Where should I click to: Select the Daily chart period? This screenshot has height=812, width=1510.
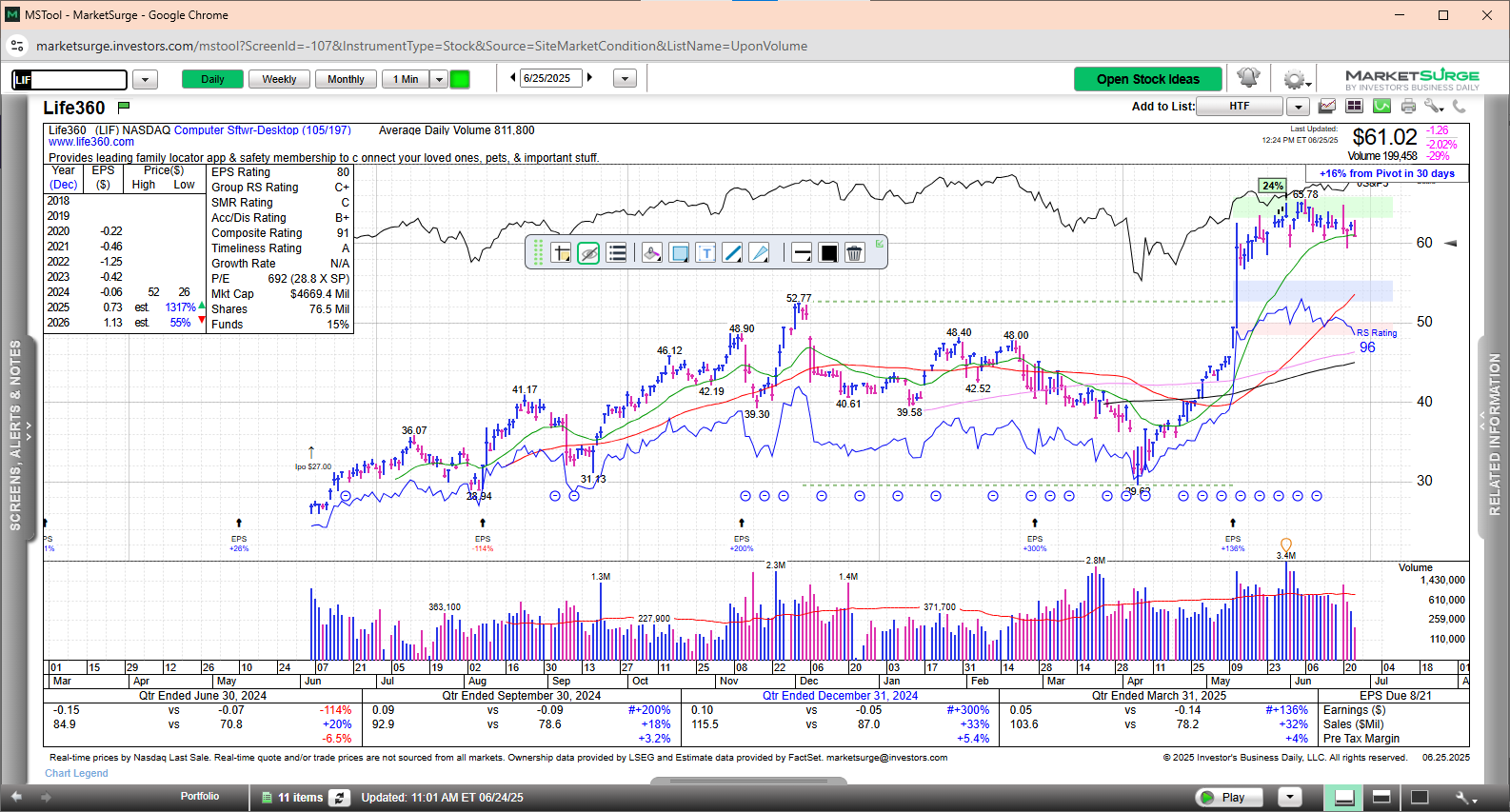pos(212,79)
